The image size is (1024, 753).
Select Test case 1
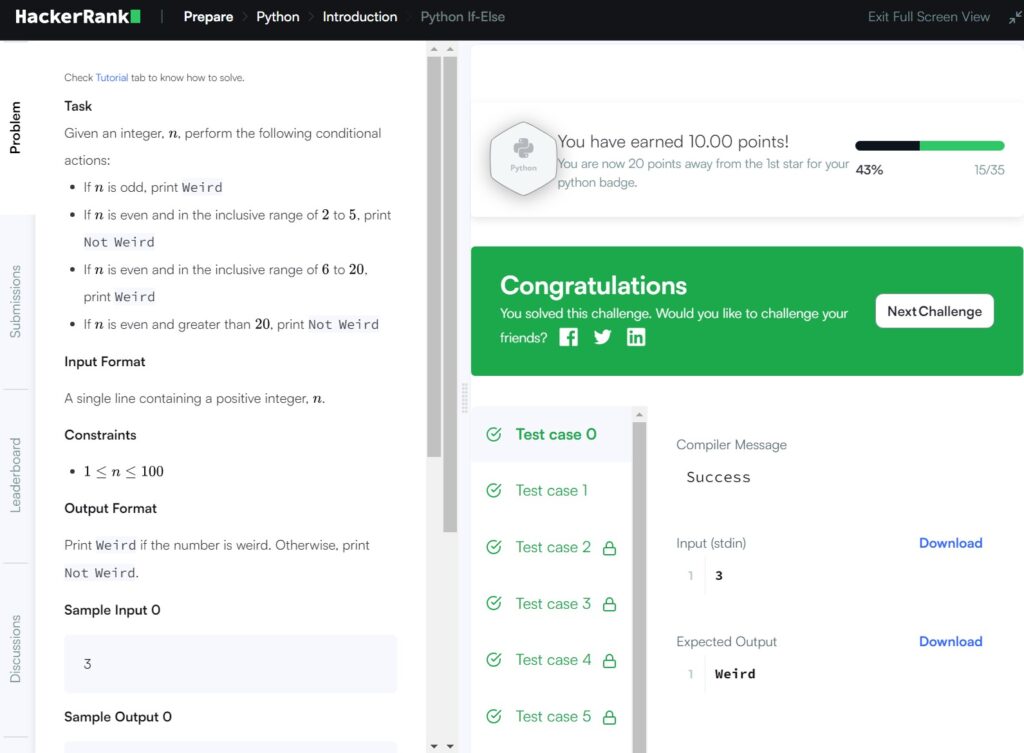[x=551, y=490]
